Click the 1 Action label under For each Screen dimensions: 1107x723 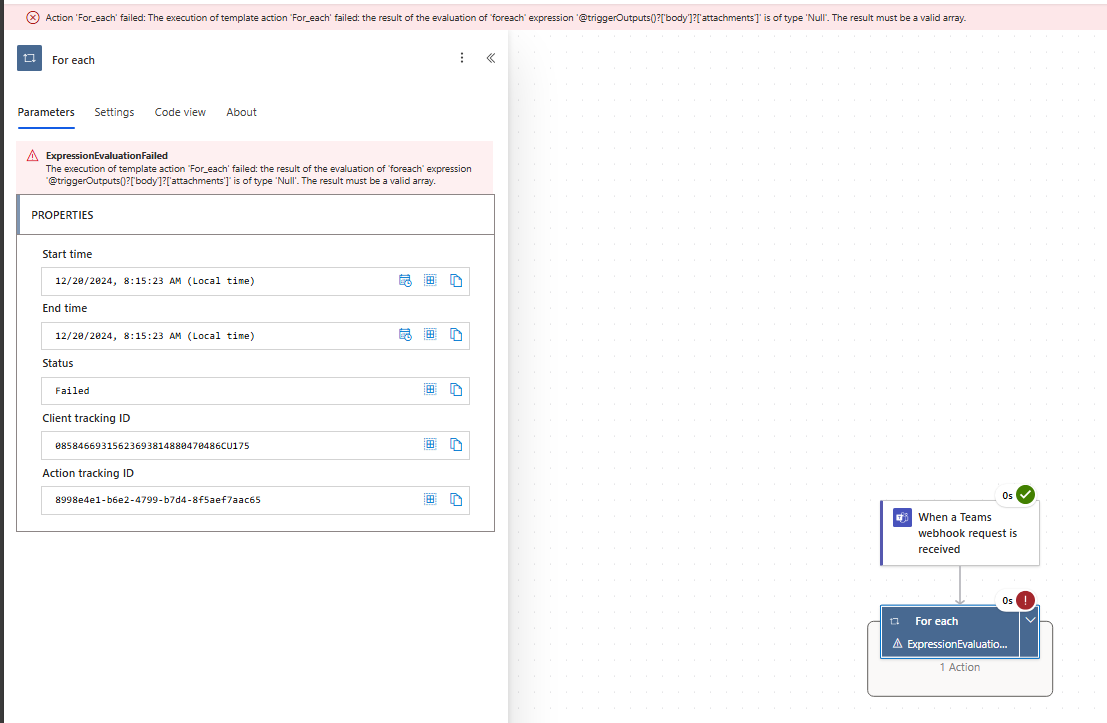point(959,667)
